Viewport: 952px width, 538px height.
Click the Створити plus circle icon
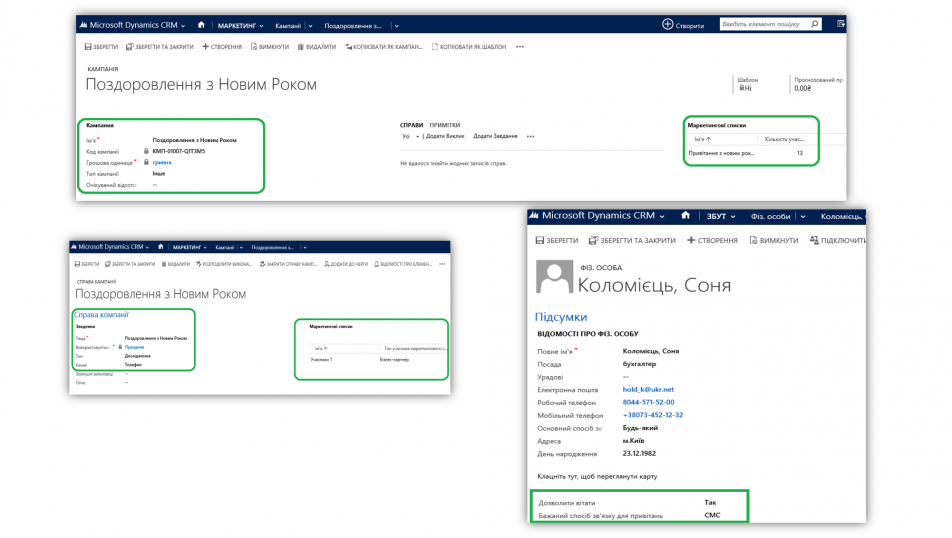[x=667, y=24]
